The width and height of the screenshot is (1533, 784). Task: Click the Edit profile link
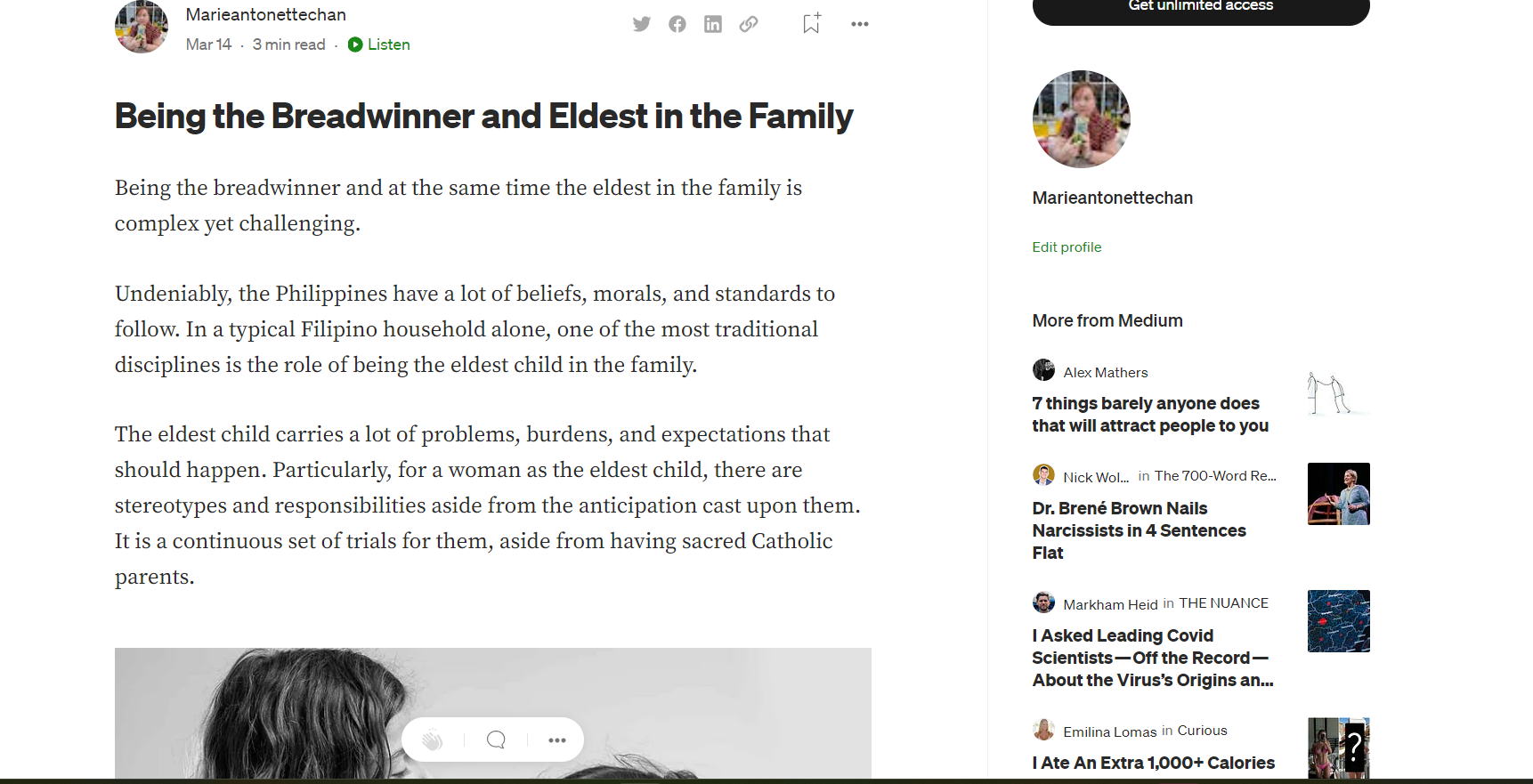(1067, 247)
